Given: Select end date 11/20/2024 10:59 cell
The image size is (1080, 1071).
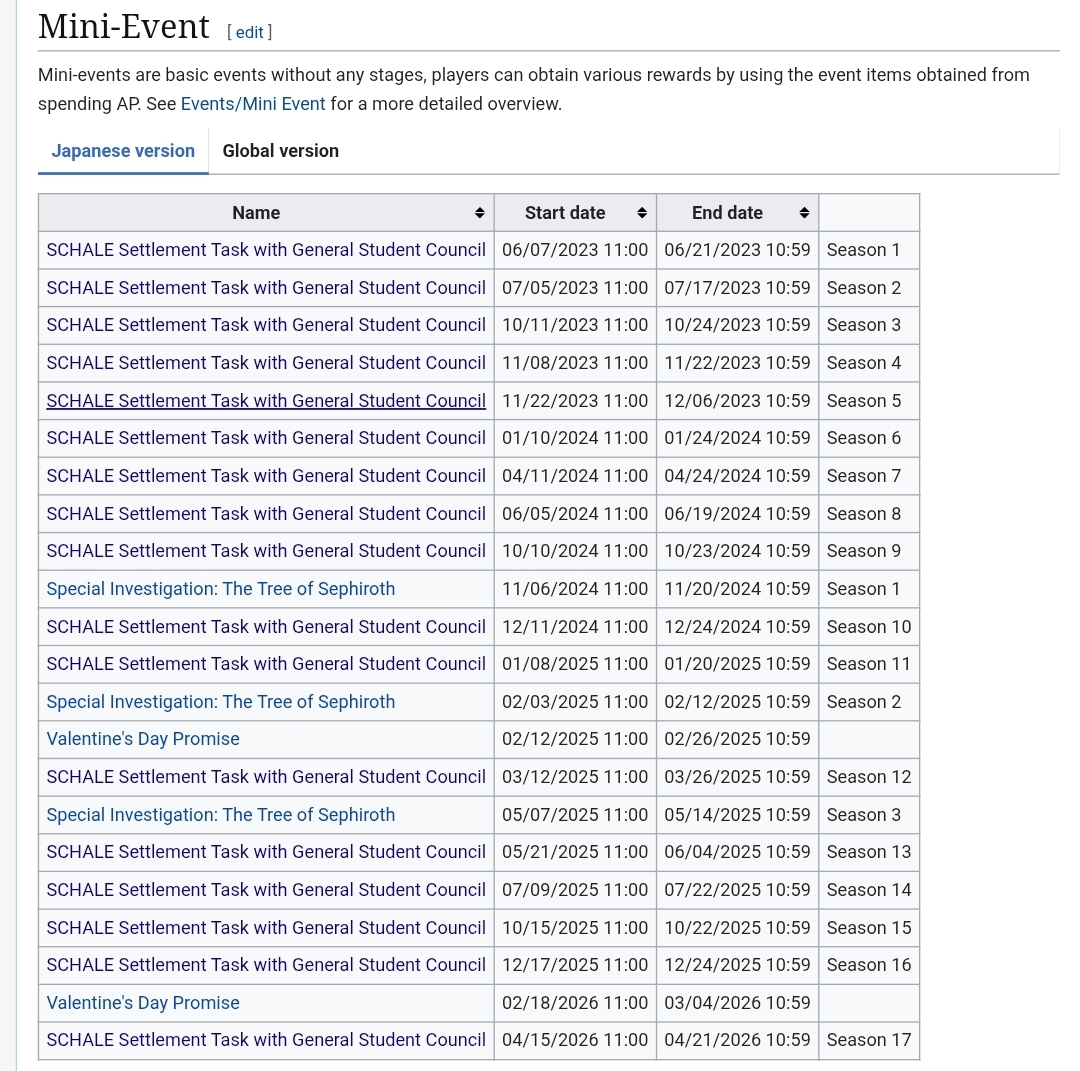Looking at the screenshot, I should [x=738, y=589].
